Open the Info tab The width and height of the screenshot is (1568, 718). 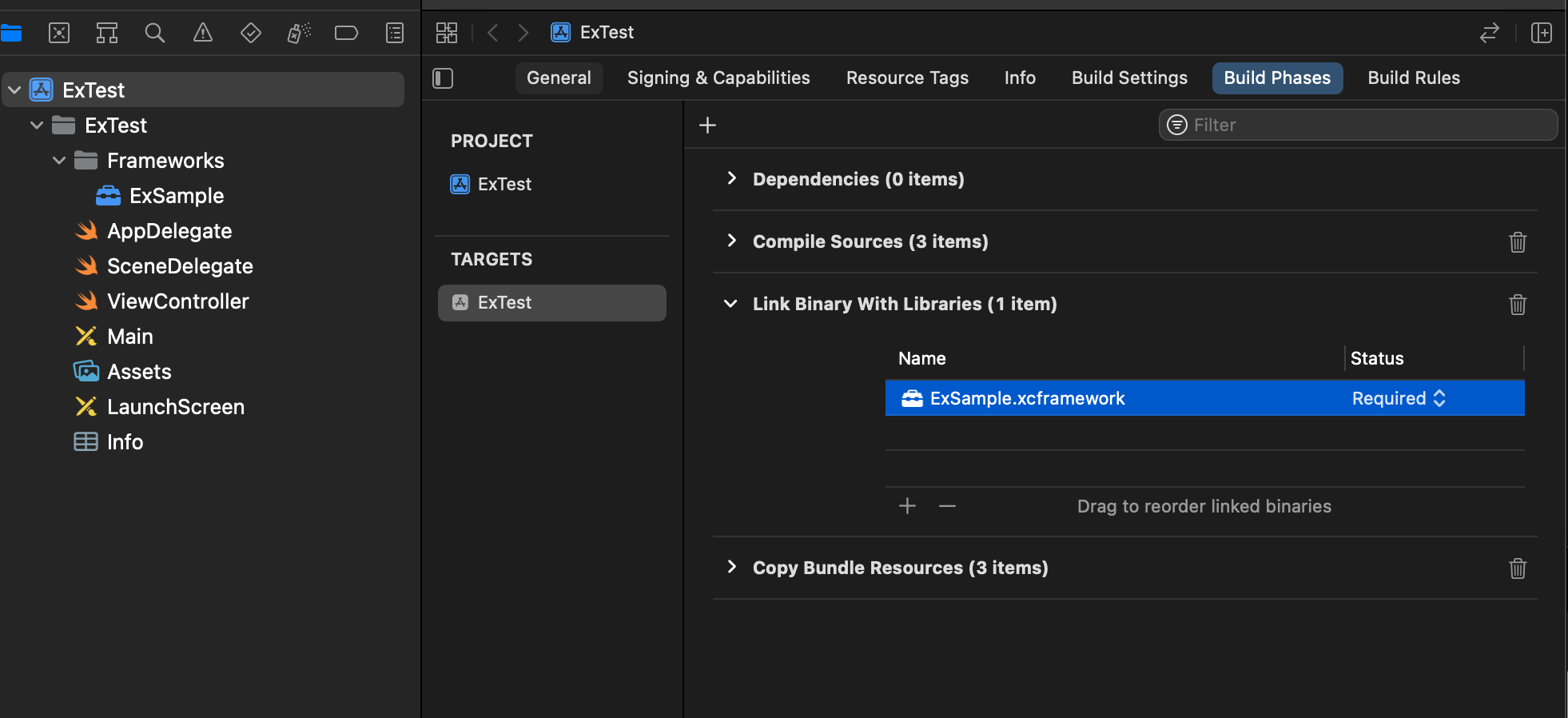click(x=1020, y=78)
